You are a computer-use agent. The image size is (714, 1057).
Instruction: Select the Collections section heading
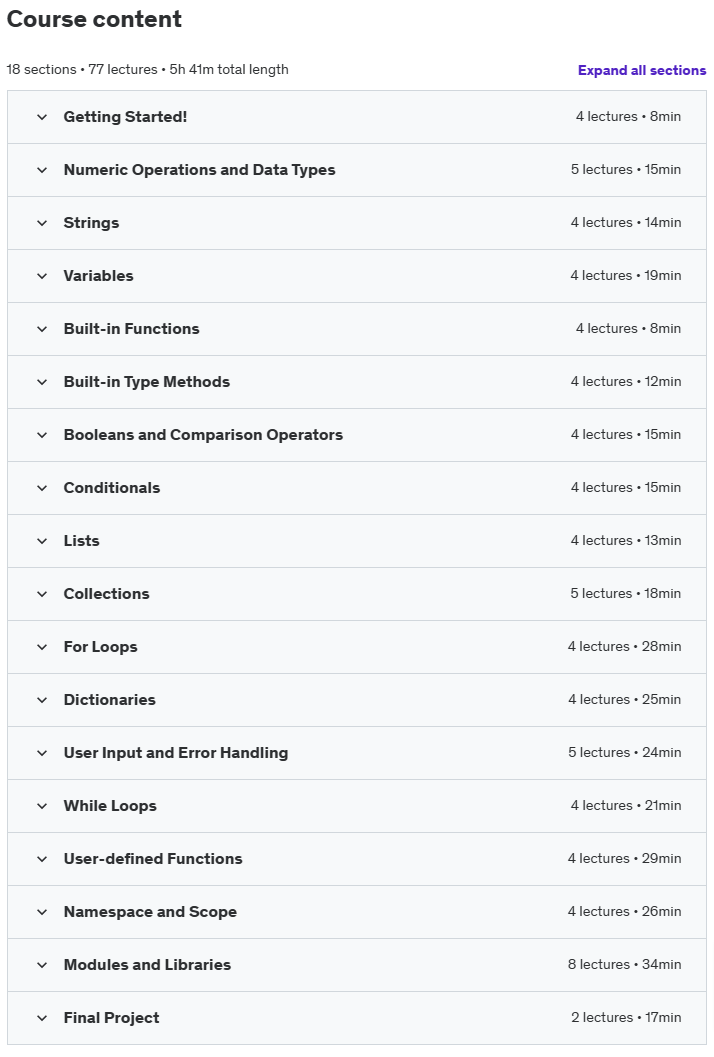[107, 594]
